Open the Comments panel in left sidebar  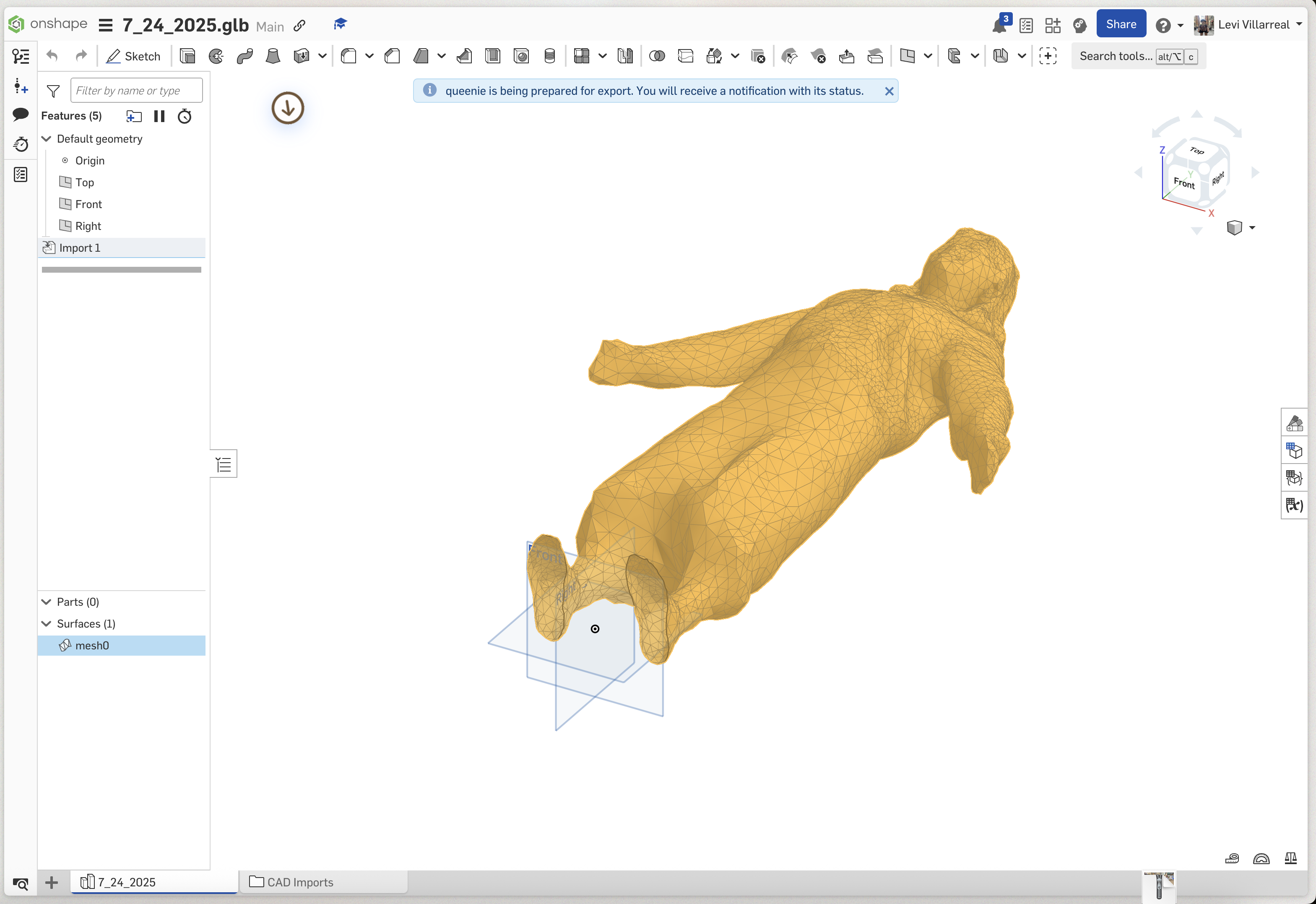click(21, 115)
